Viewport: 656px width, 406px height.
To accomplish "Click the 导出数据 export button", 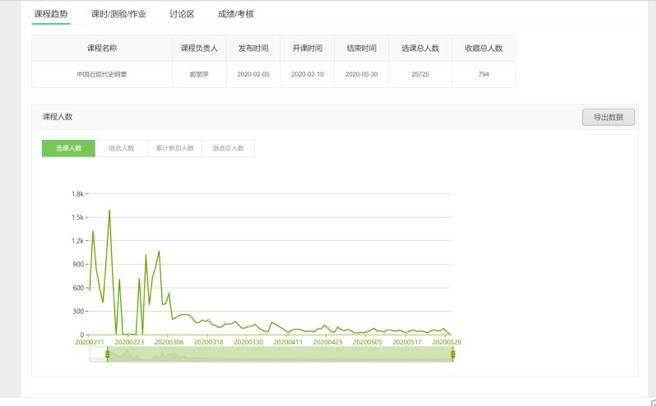I will 608,117.
